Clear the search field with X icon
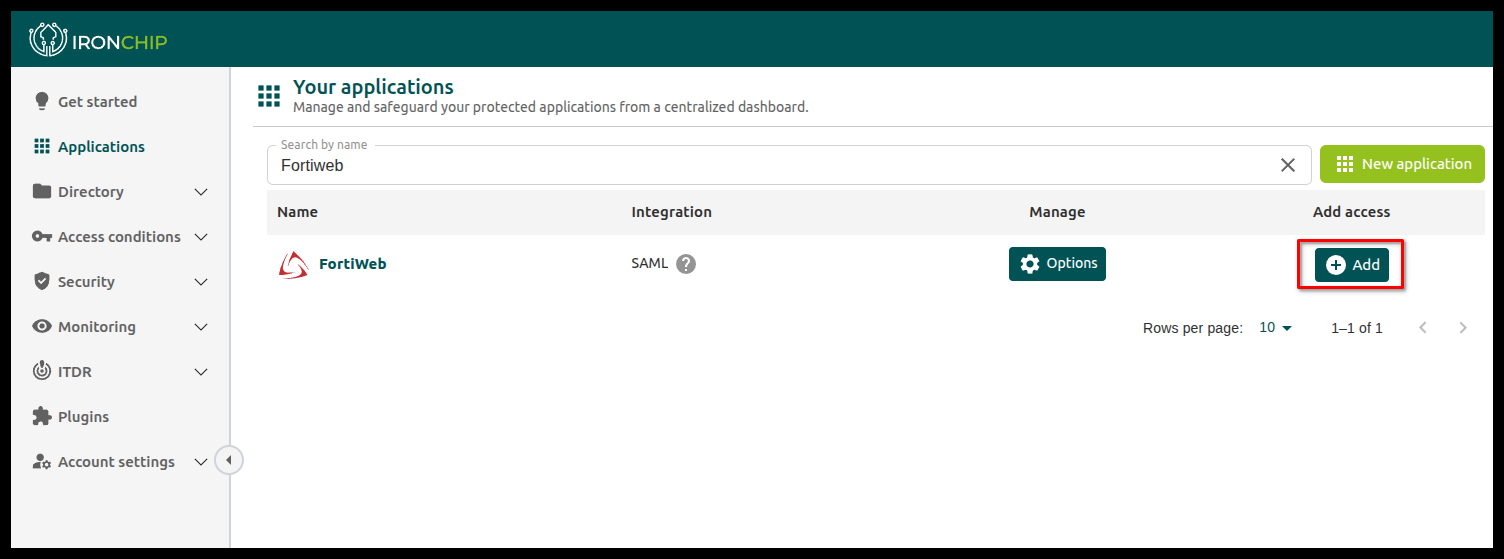This screenshot has width=1504, height=559. coord(1288,165)
